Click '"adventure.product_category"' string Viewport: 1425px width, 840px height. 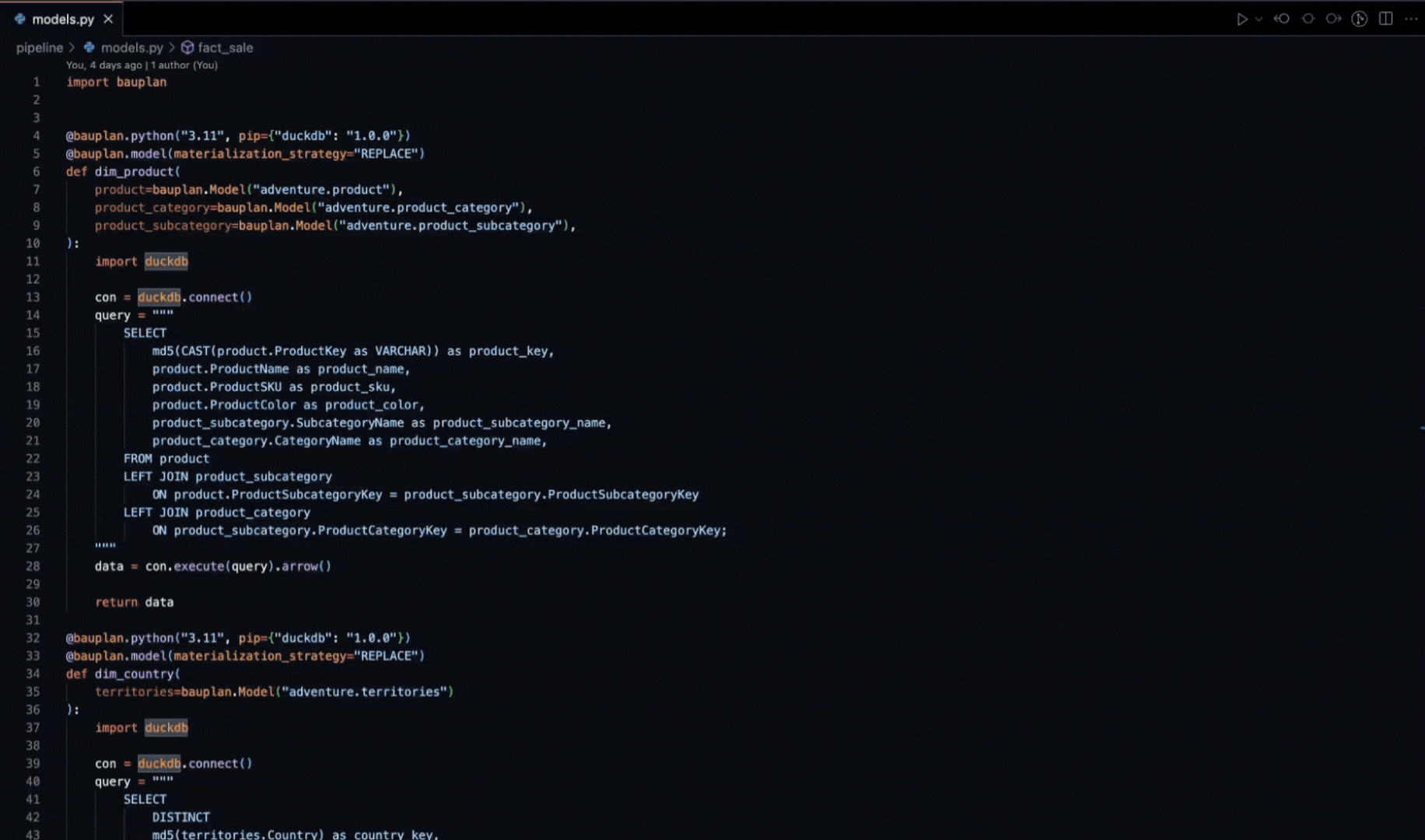click(x=418, y=208)
